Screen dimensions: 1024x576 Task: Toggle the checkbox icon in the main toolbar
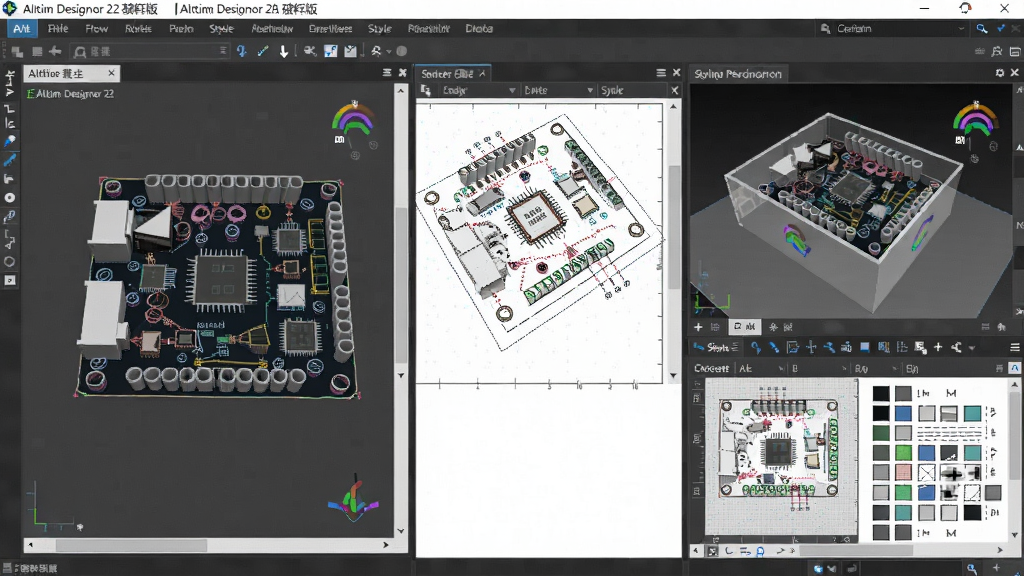coord(351,51)
